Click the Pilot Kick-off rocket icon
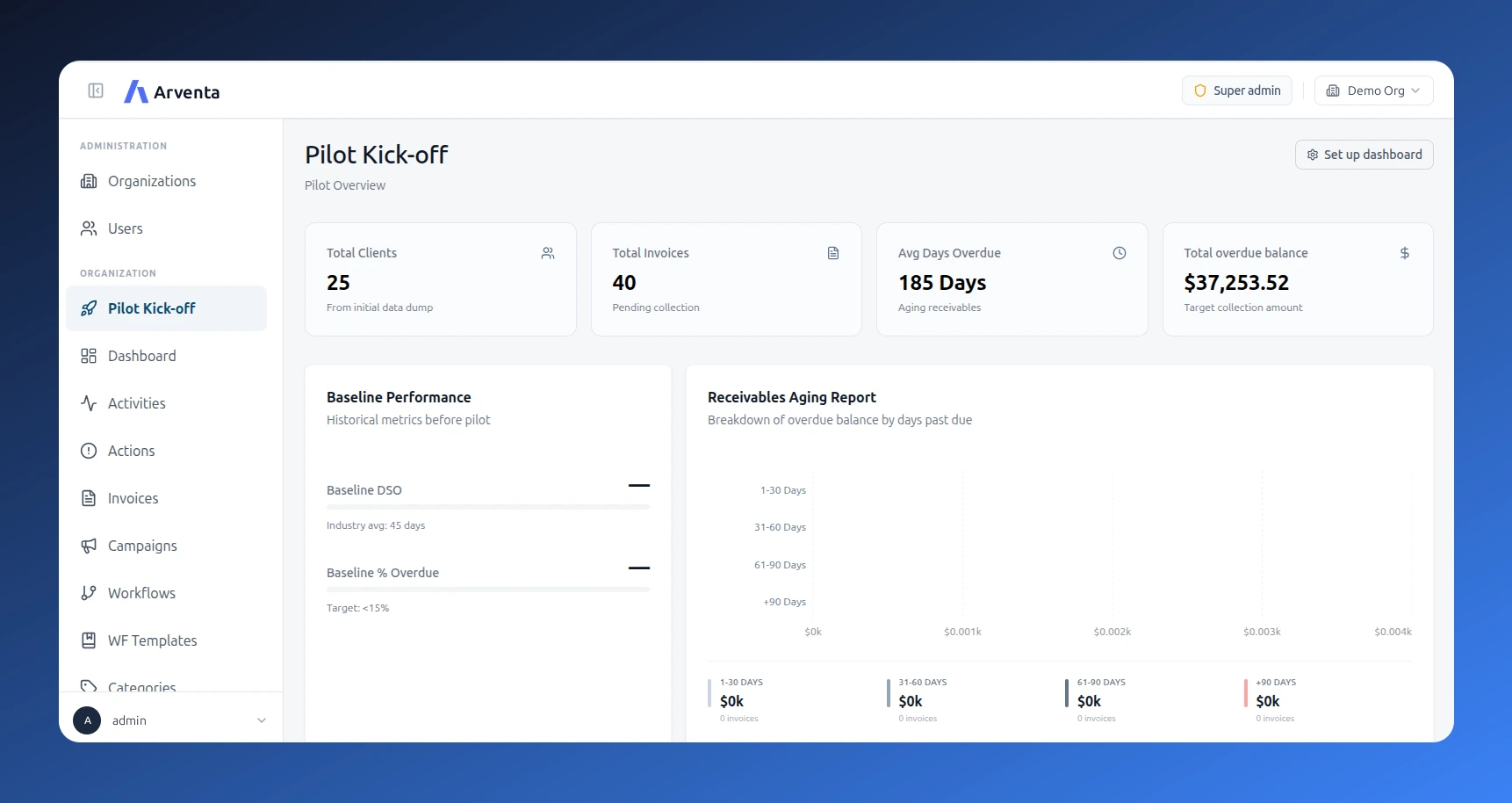This screenshot has height=803, width=1512. [89, 308]
